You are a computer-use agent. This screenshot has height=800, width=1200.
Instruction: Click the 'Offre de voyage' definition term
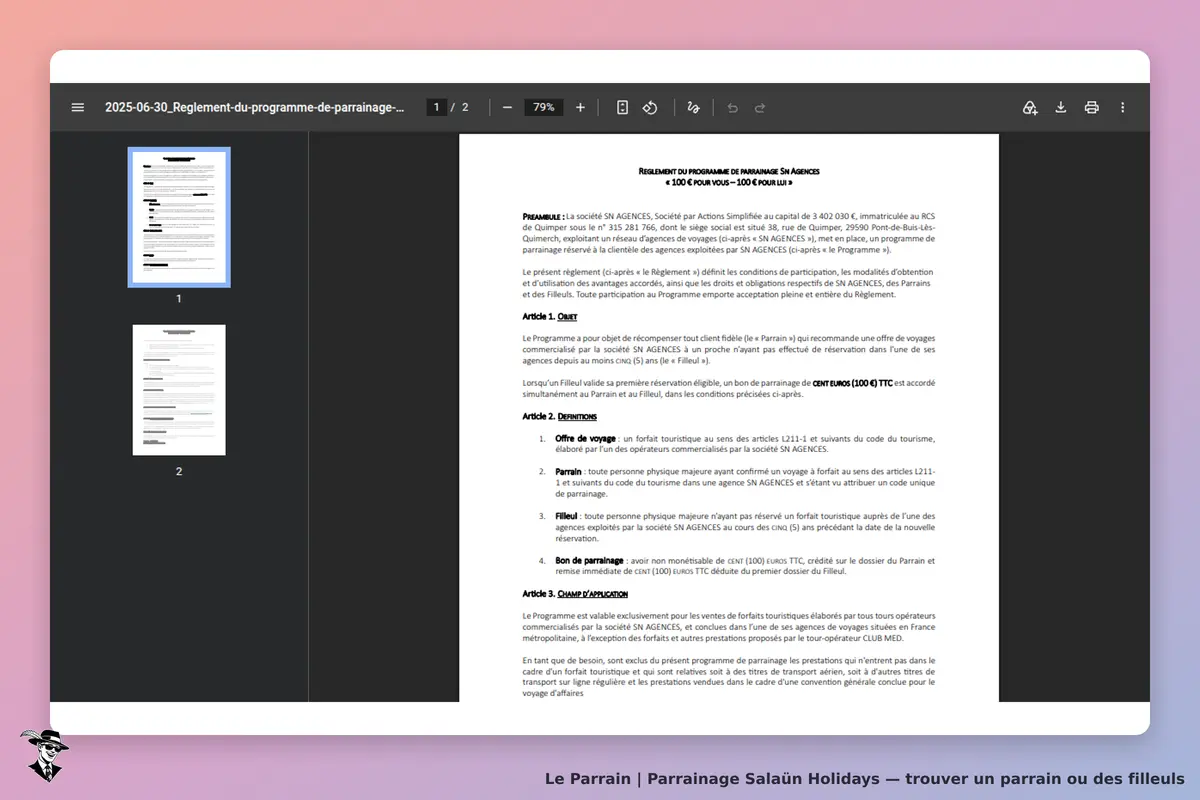[585, 439]
